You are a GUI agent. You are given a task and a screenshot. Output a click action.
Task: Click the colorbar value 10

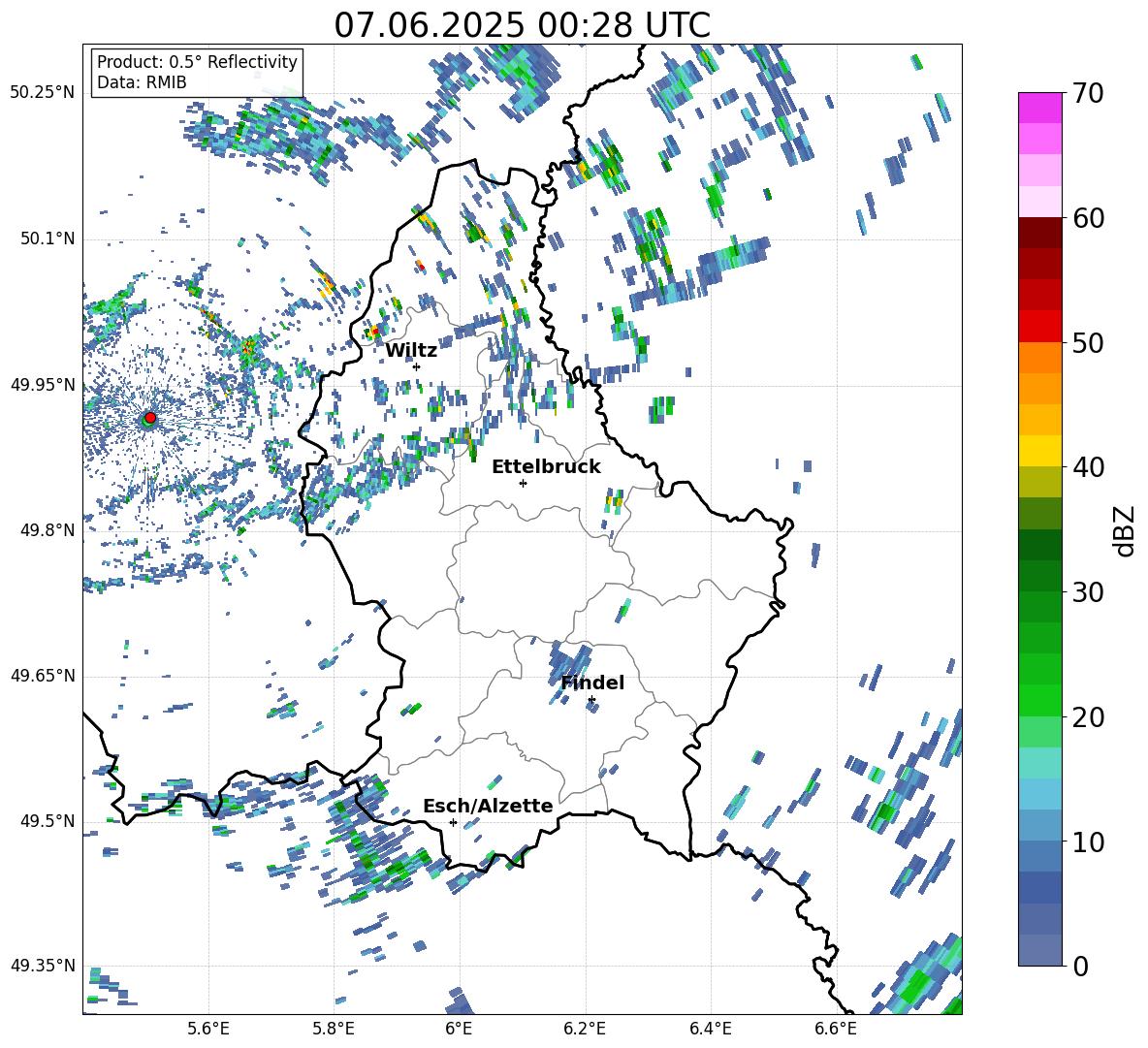tap(1088, 842)
